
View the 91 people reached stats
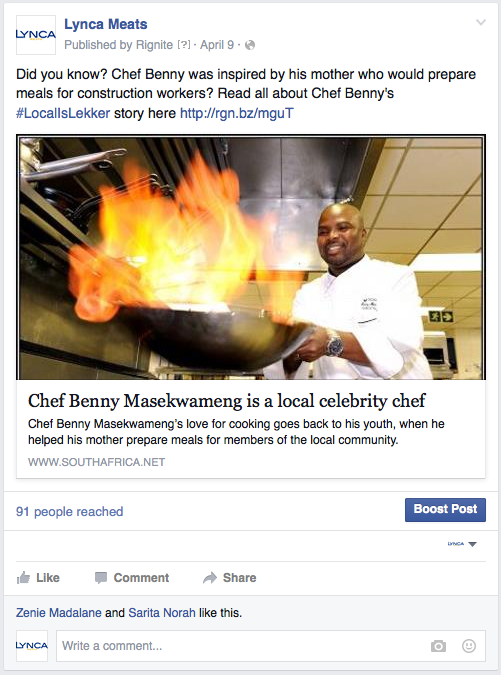pos(69,511)
